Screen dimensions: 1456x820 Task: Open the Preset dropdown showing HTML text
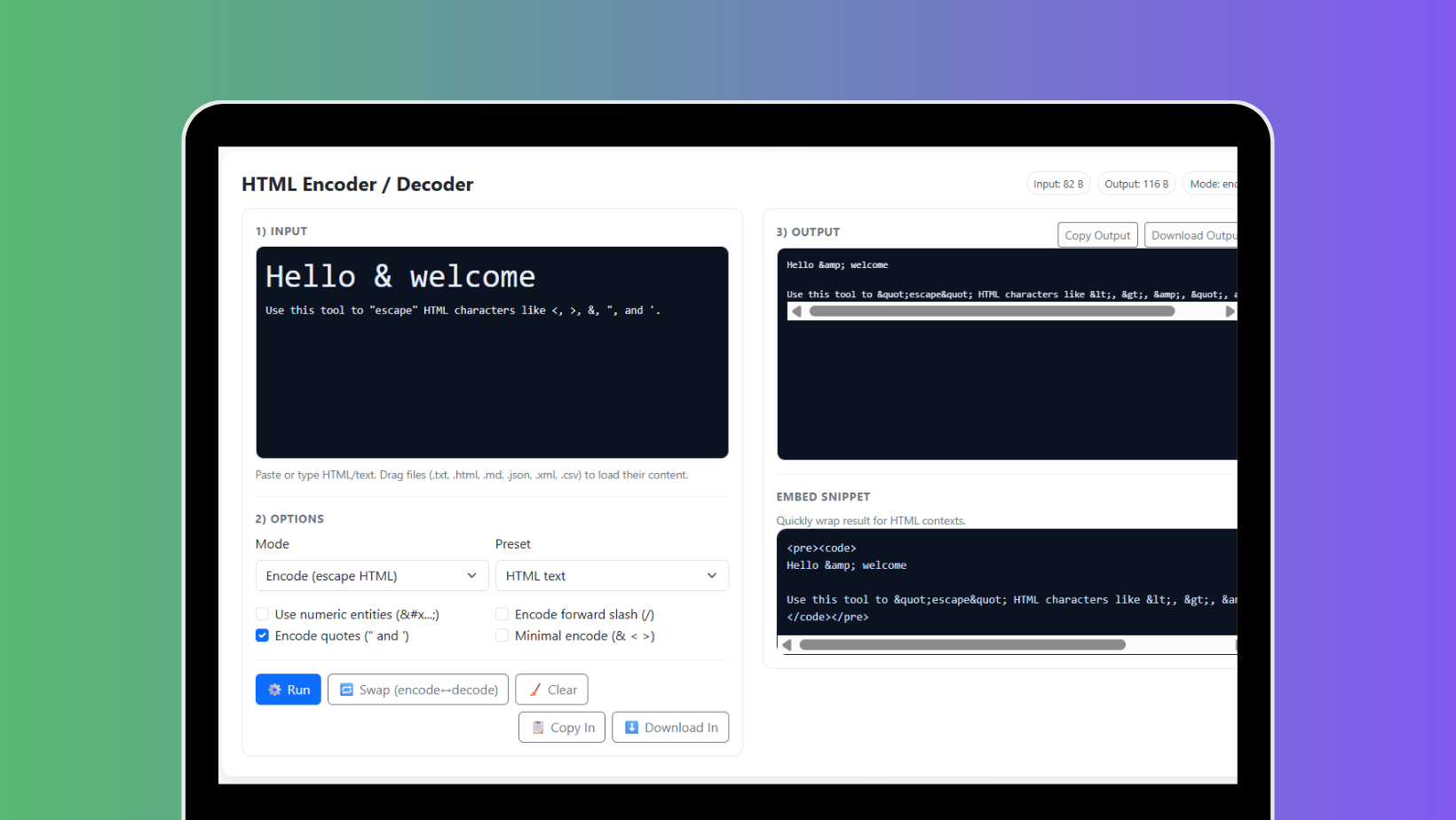611,575
